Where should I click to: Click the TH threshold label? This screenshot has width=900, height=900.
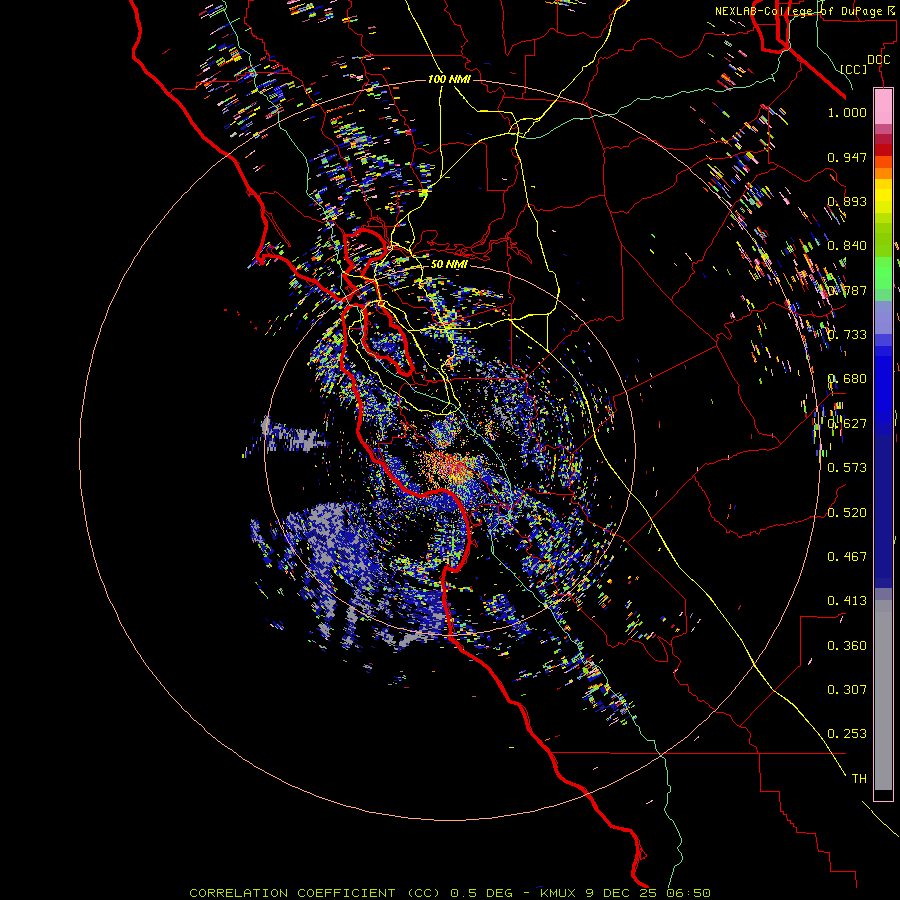click(x=859, y=779)
